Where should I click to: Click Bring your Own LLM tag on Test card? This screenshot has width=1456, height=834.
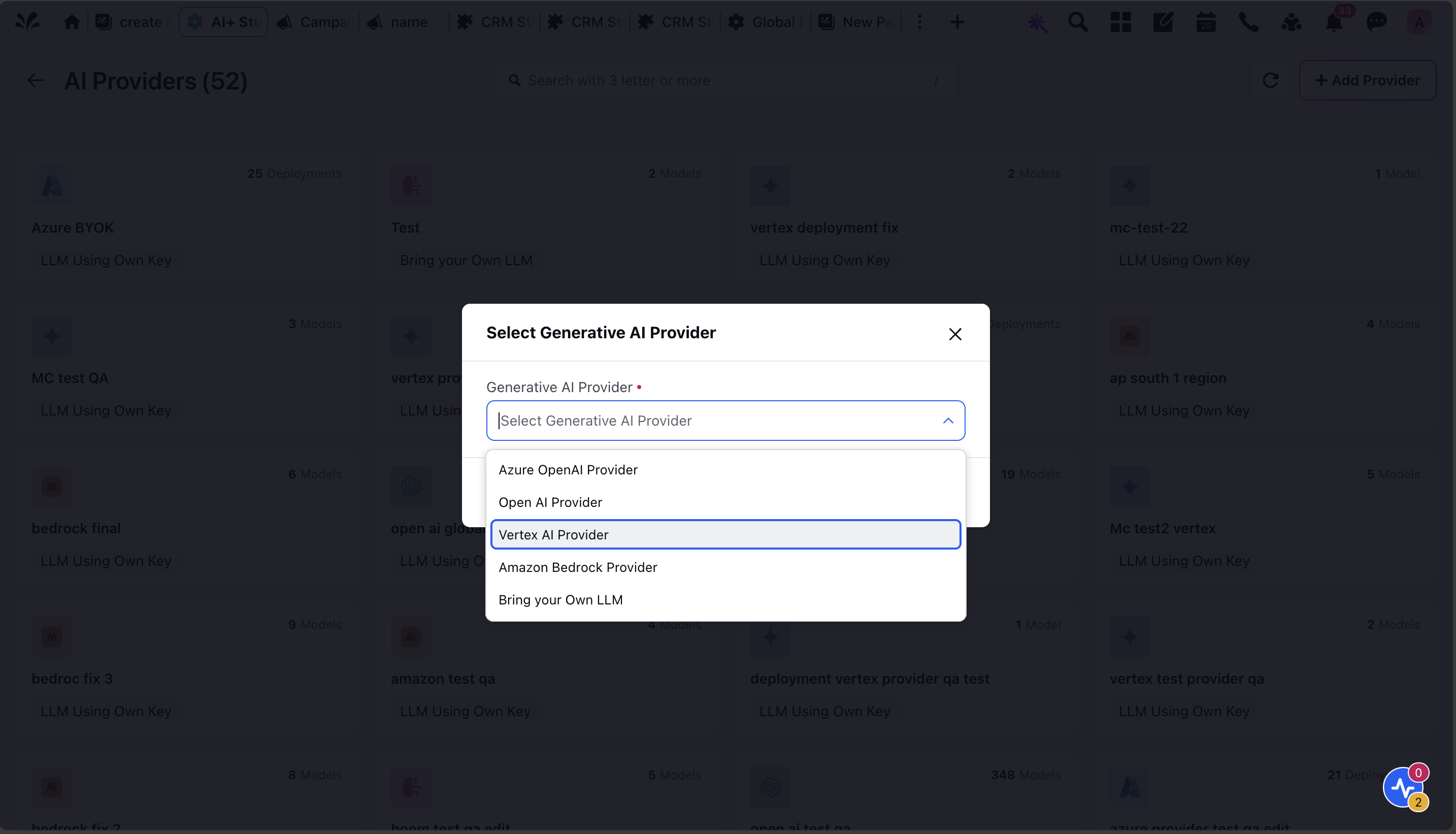[466, 260]
